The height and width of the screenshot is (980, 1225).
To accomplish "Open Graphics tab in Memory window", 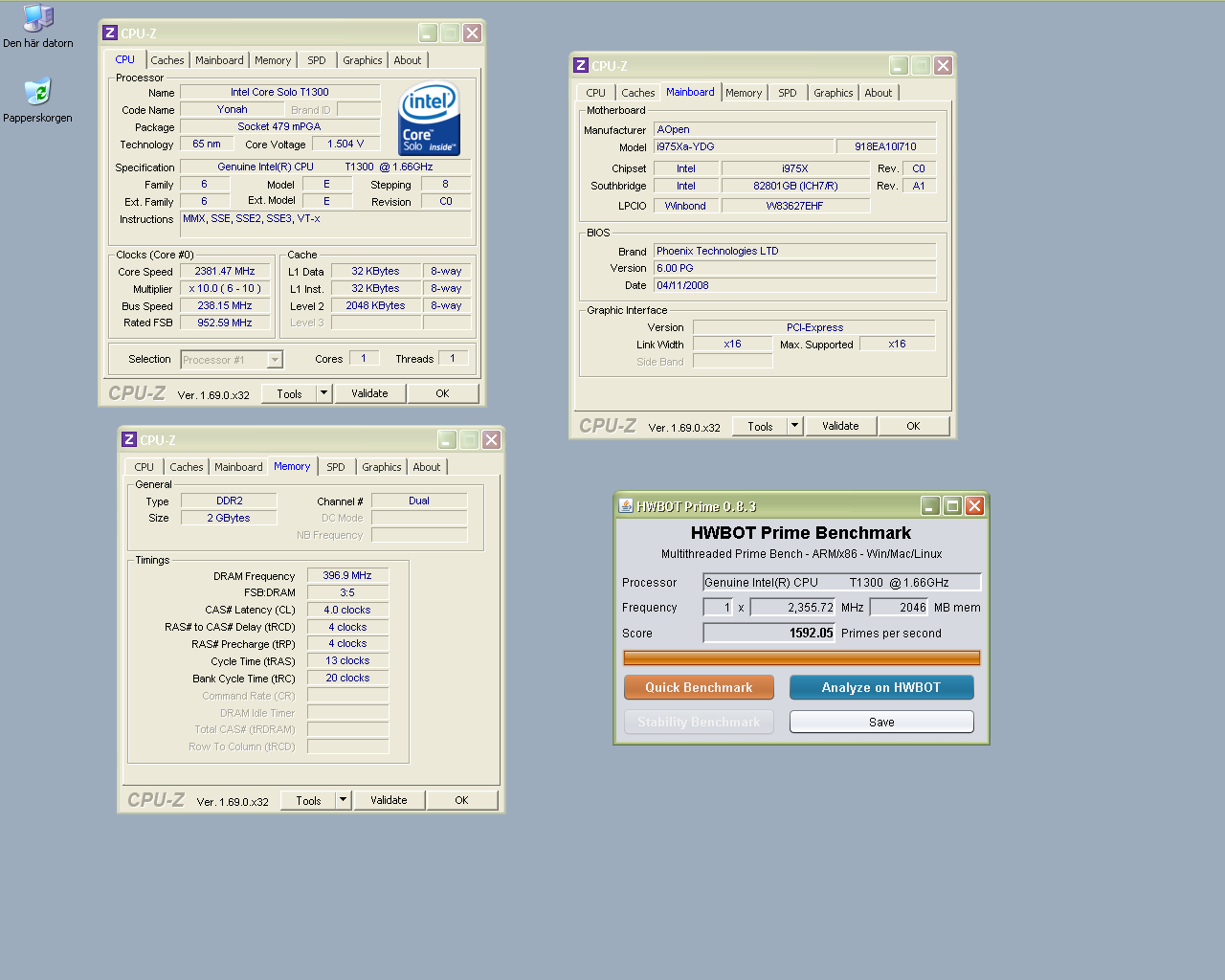I will coord(382,467).
